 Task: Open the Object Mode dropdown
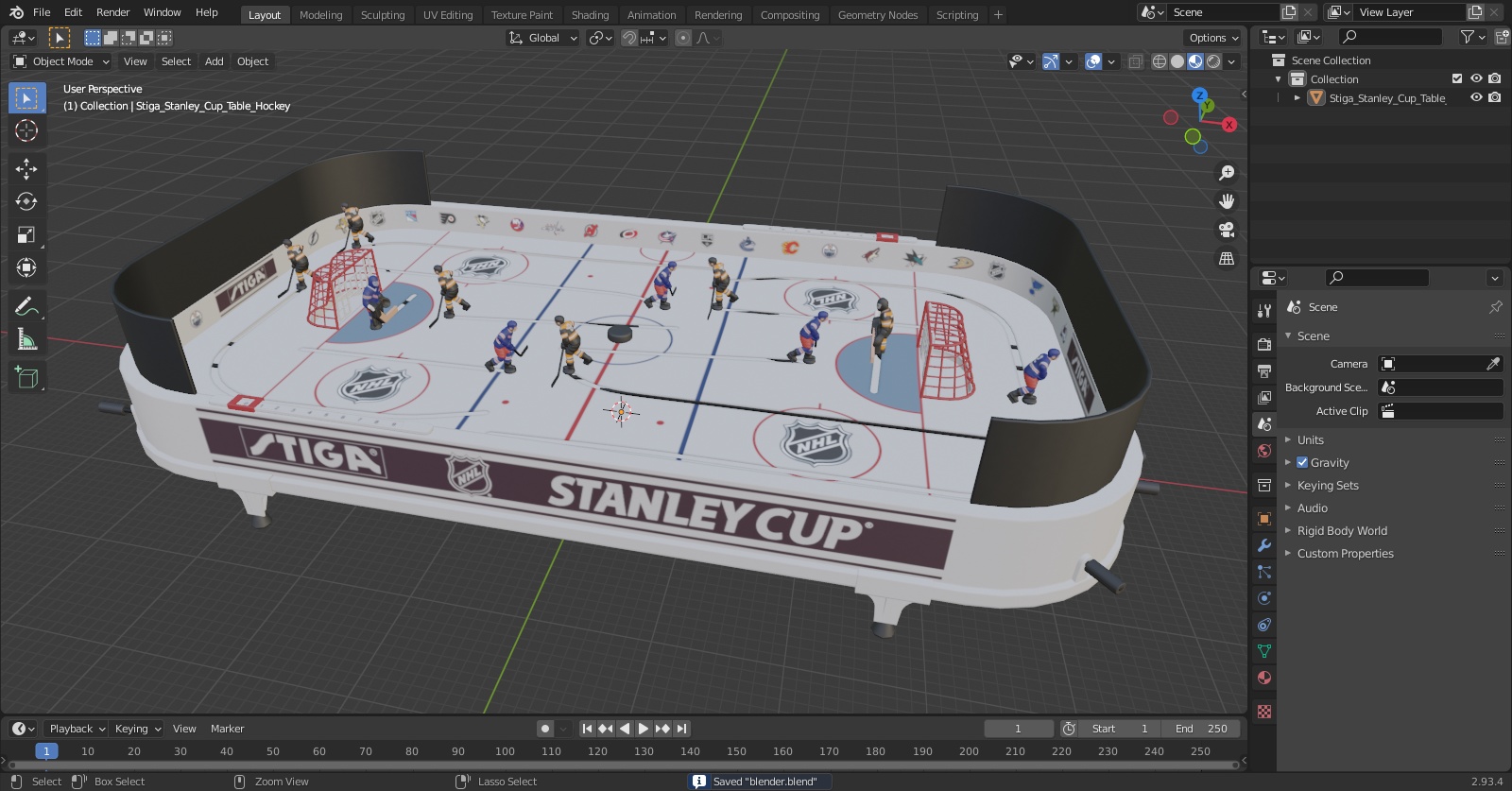[x=61, y=61]
